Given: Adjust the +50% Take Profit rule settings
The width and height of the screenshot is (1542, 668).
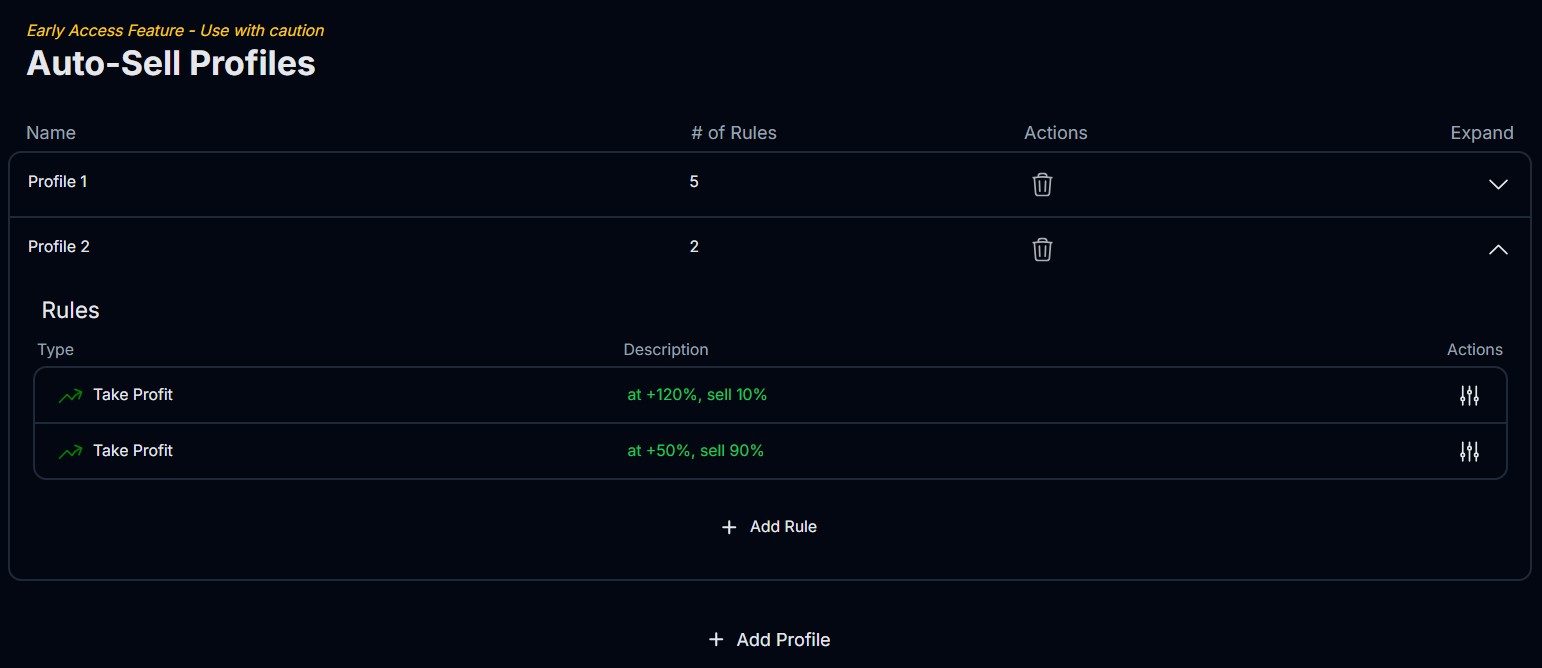Looking at the screenshot, I should click(x=1468, y=452).
